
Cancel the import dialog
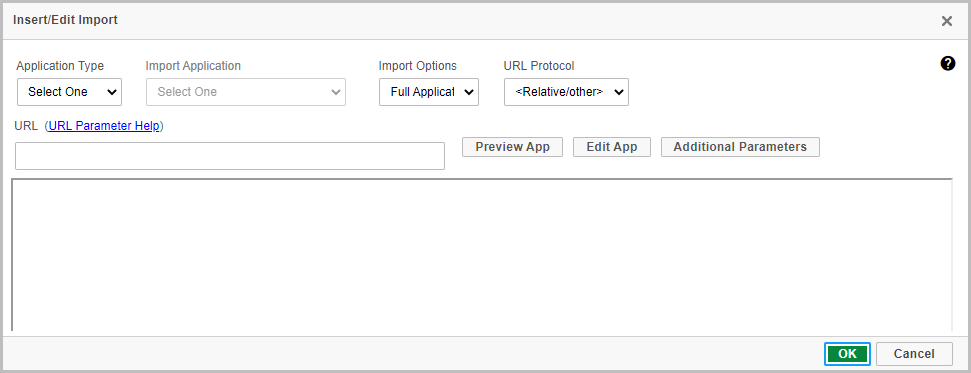point(914,354)
